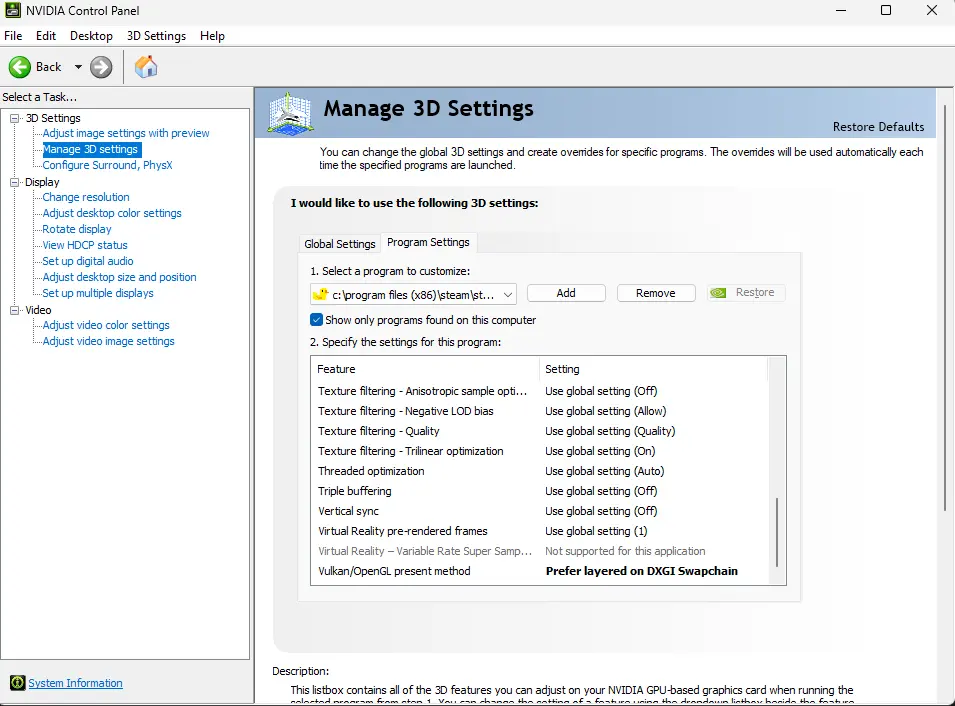Open Adjust video image settings
Screen dimensions: 955x706
pos(108,341)
